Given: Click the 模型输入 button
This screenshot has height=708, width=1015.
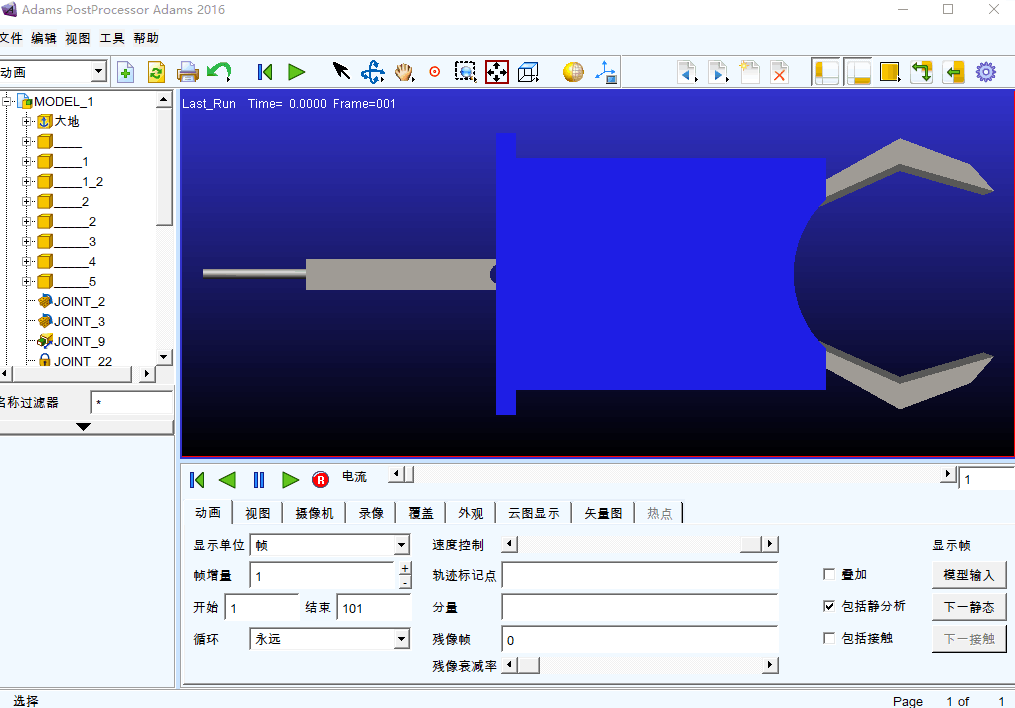Looking at the screenshot, I should click(x=969, y=575).
